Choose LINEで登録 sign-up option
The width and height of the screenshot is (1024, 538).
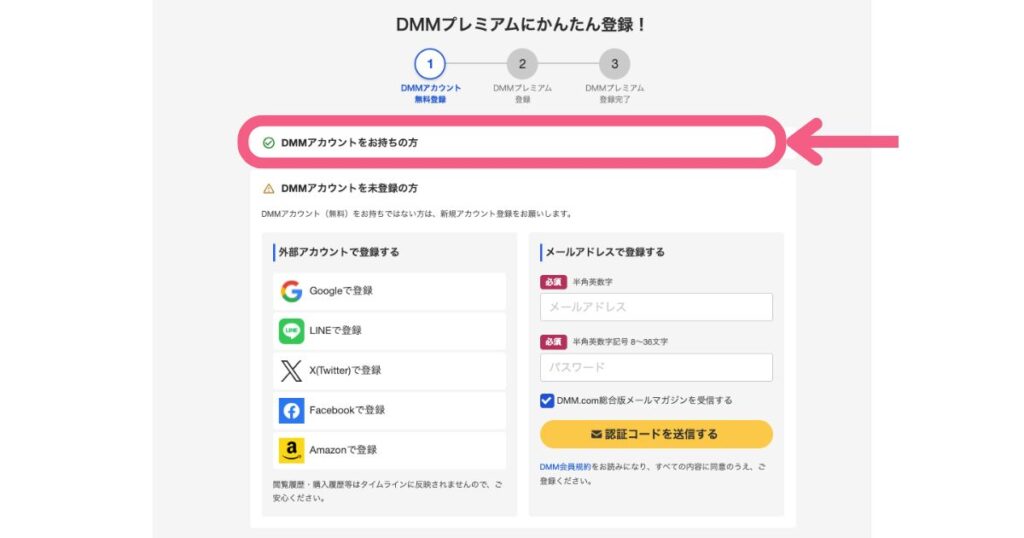click(390, 331)
